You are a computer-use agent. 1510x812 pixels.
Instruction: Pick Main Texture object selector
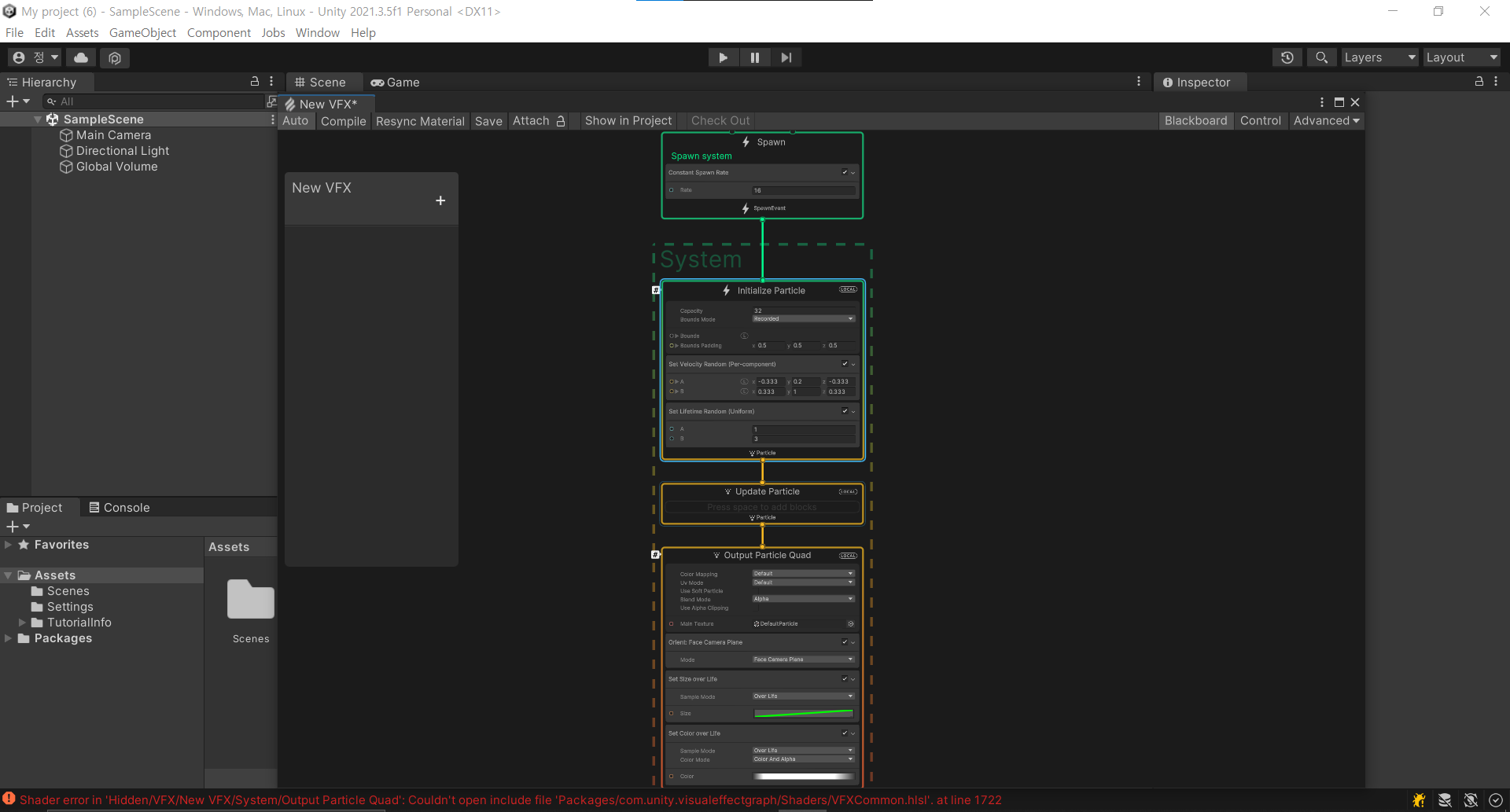pyautogui.click(x=850, y=624)
